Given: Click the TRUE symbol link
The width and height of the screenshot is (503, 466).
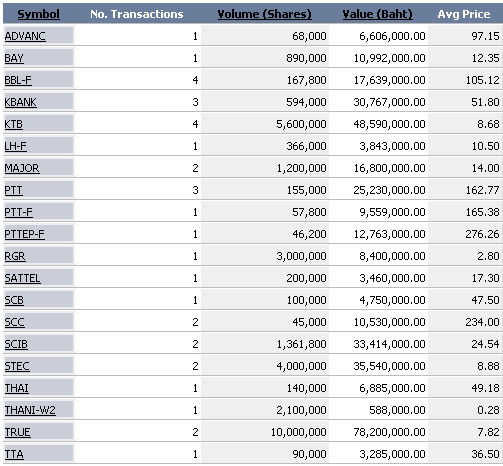Looking at the screenshot, I should 17,432.
